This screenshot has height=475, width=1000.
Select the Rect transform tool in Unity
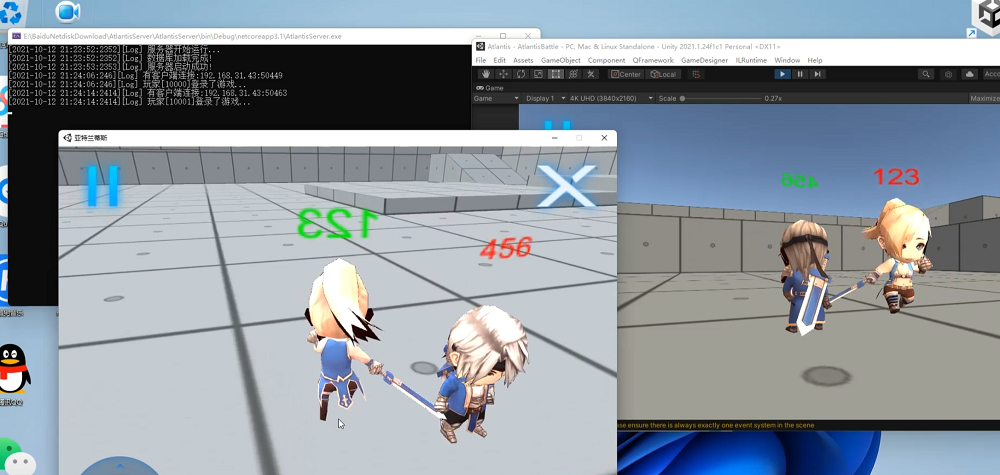(x=555, y=74)
